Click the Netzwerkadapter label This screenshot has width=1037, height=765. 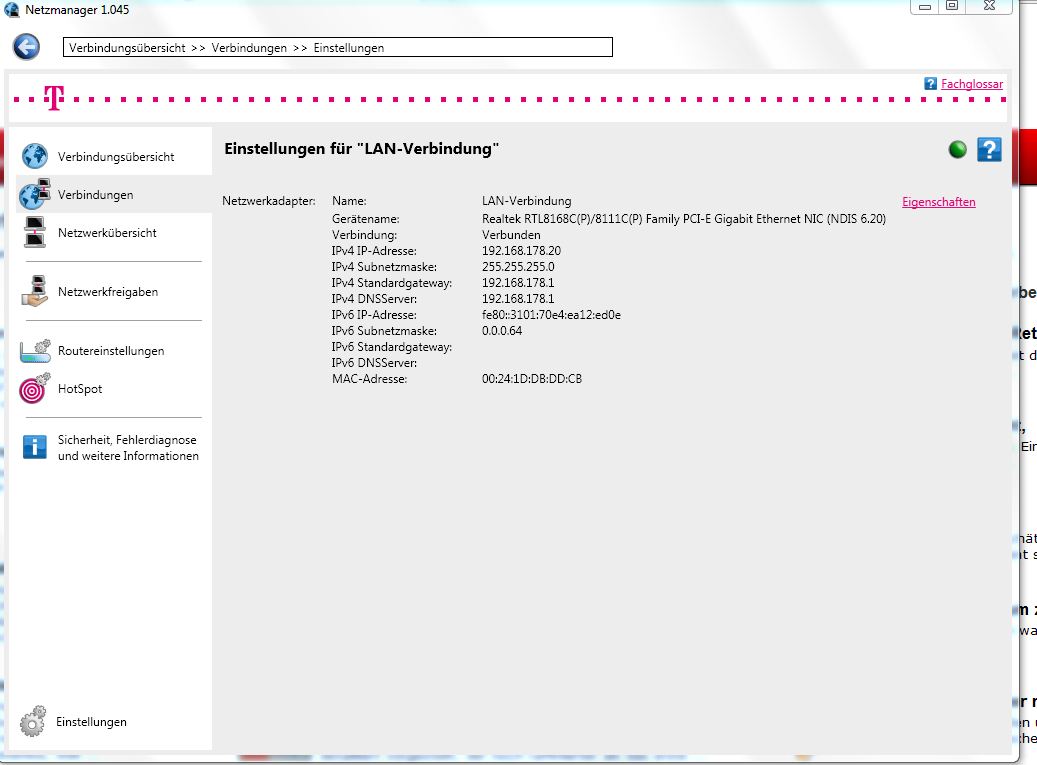coord(269,200)
